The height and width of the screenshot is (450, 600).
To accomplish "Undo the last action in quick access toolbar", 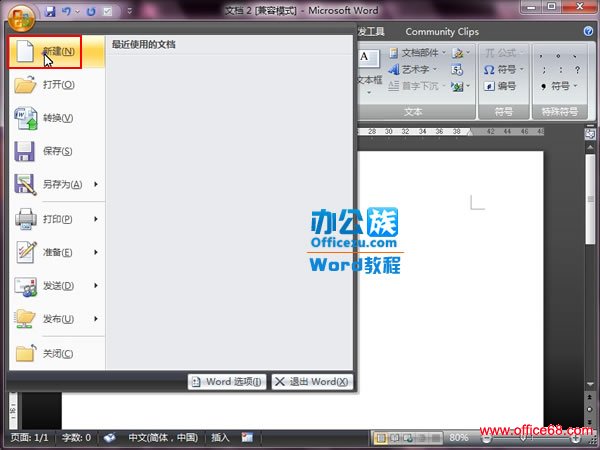I will click(66, 11).
